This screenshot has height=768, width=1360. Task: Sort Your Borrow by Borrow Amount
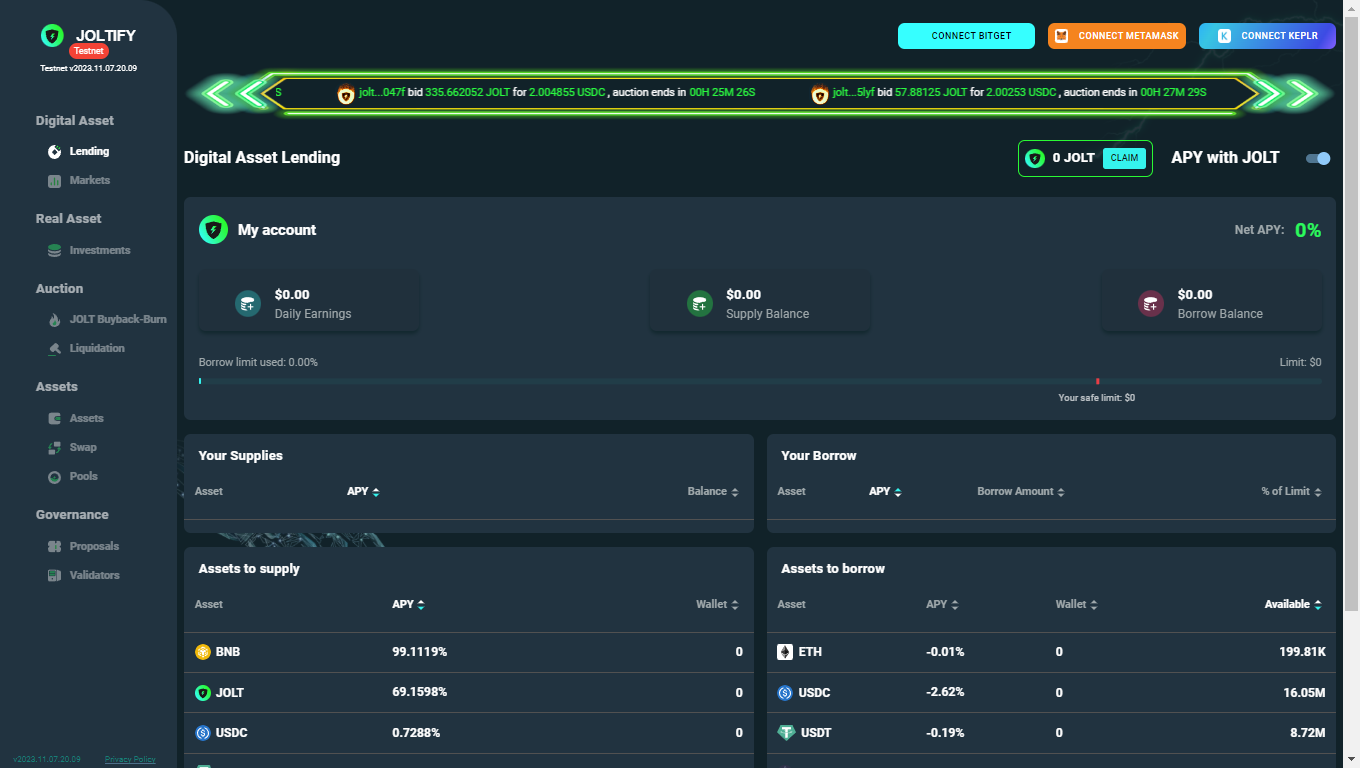[x=1021, y=492]
